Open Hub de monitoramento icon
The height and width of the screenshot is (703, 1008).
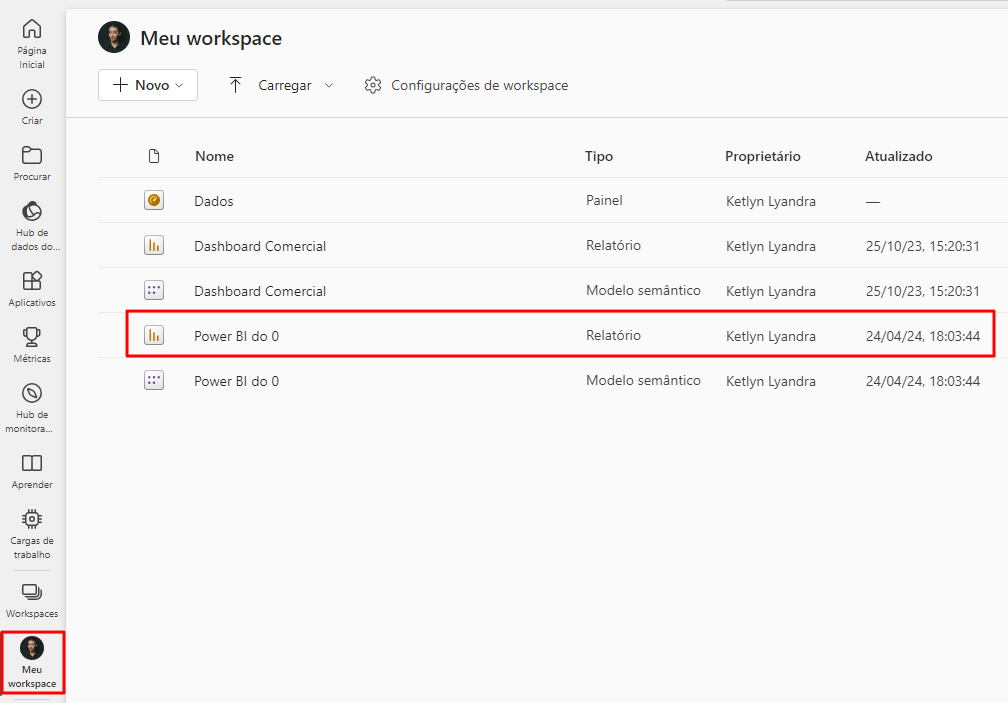click(x=32, y=393)
